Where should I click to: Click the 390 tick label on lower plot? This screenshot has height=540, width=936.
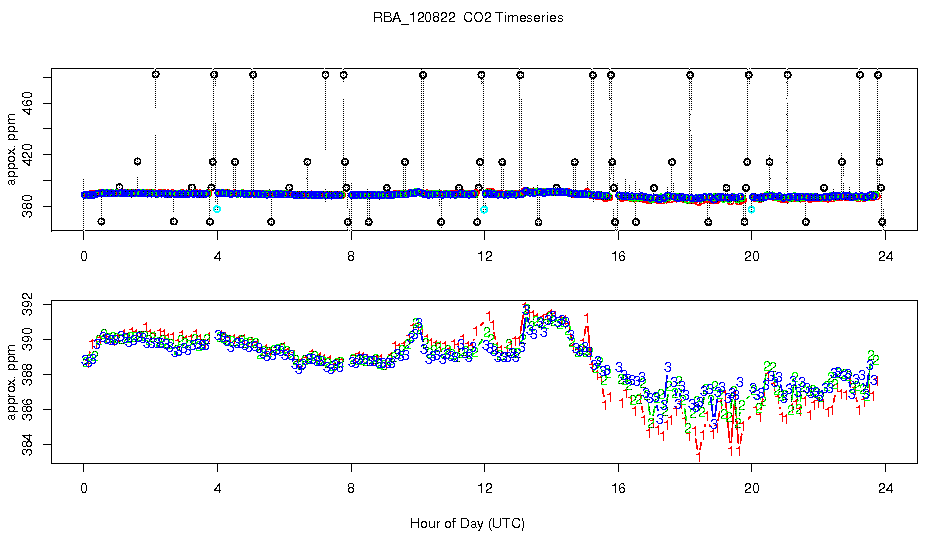click(x=27, y=340)
